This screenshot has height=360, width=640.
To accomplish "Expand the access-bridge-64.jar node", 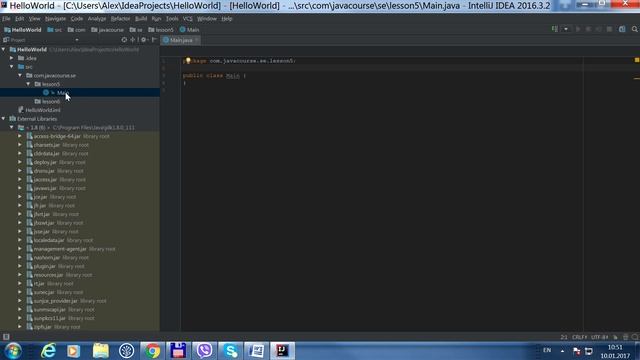I will tap(20, 136).
